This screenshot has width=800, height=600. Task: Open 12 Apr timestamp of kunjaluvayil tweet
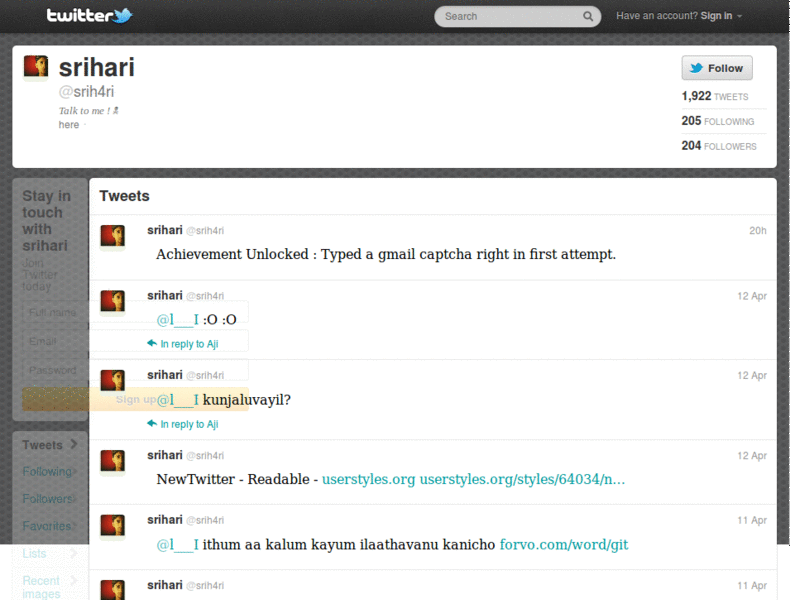point(752,376)
